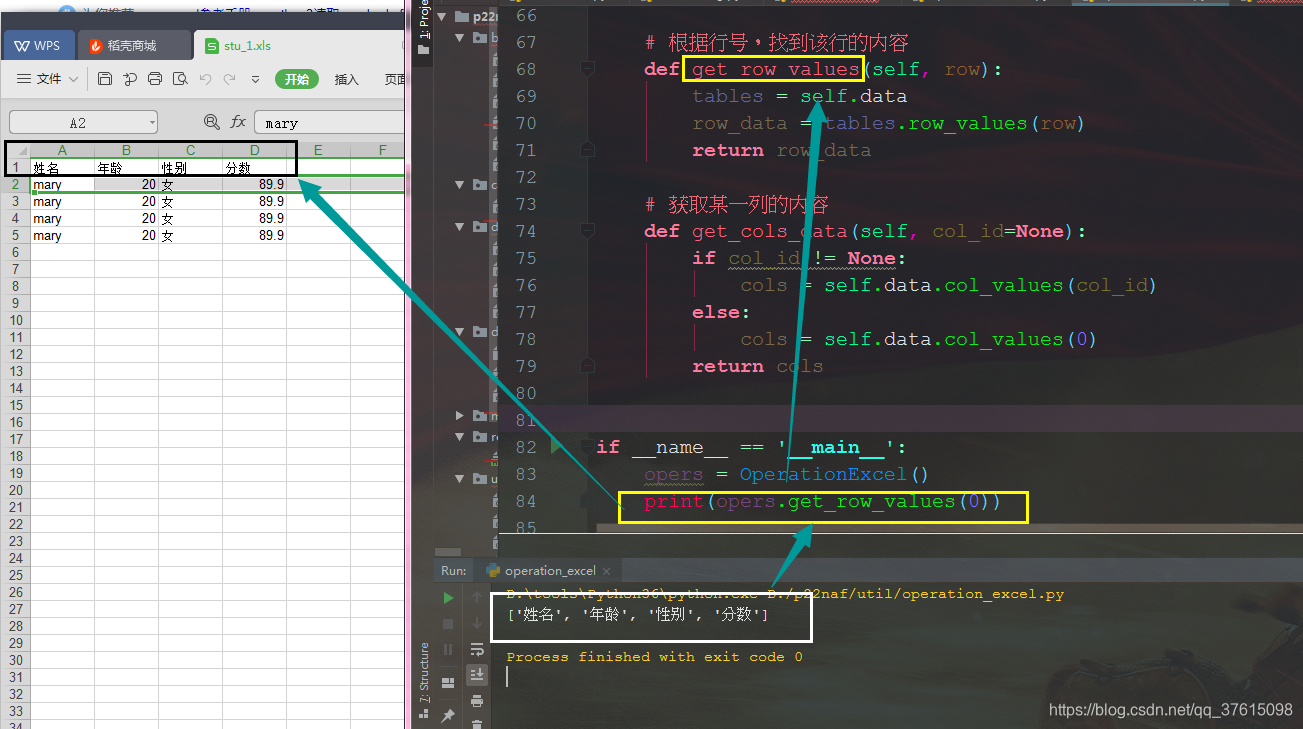Image resolution: width=1303 pixels, height=729 pixels.
Task: Select row 10 header in WPS
Action: click(x=15, y=321)
